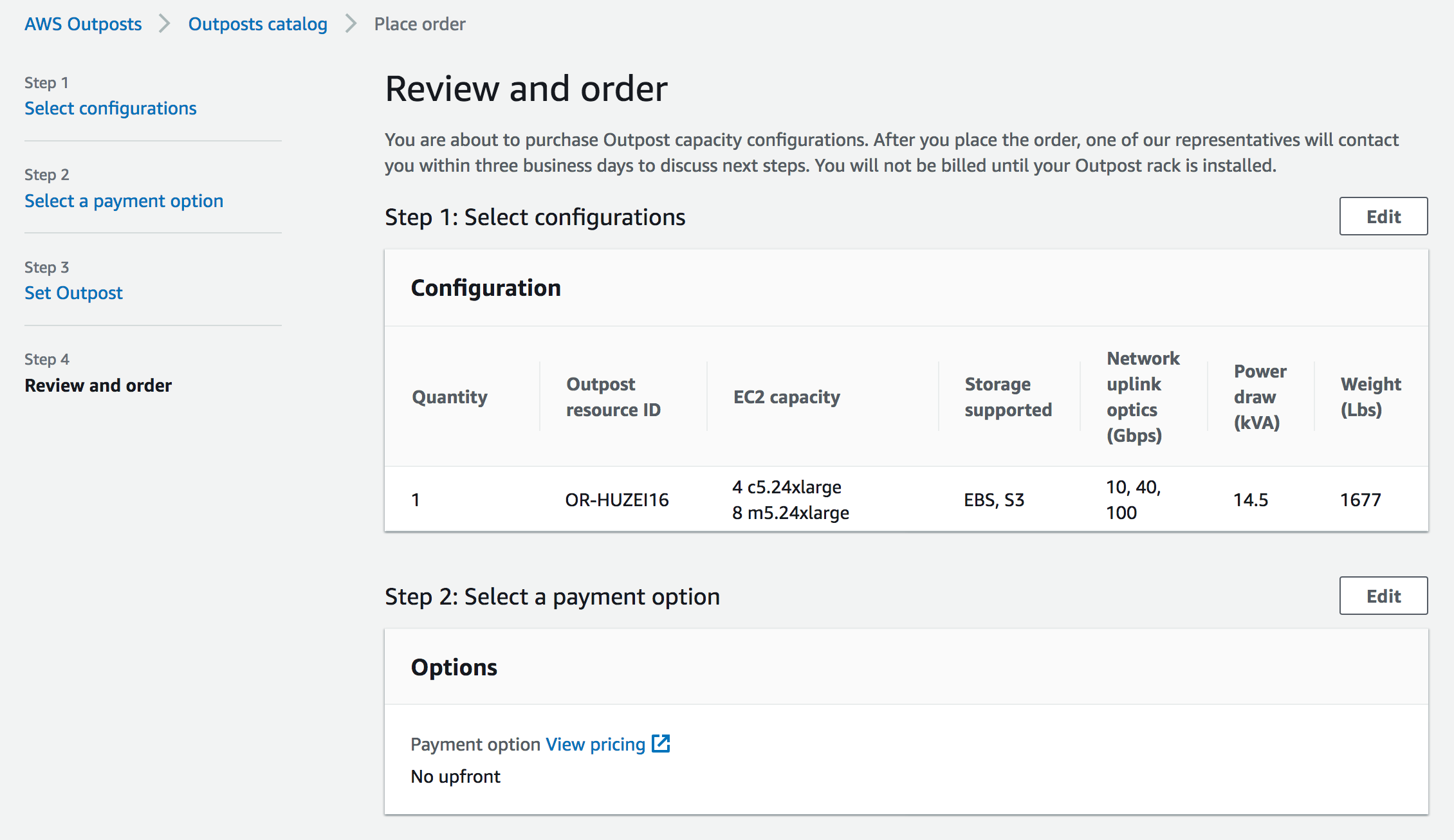Jump to Select configurations step

pos(111,108)
